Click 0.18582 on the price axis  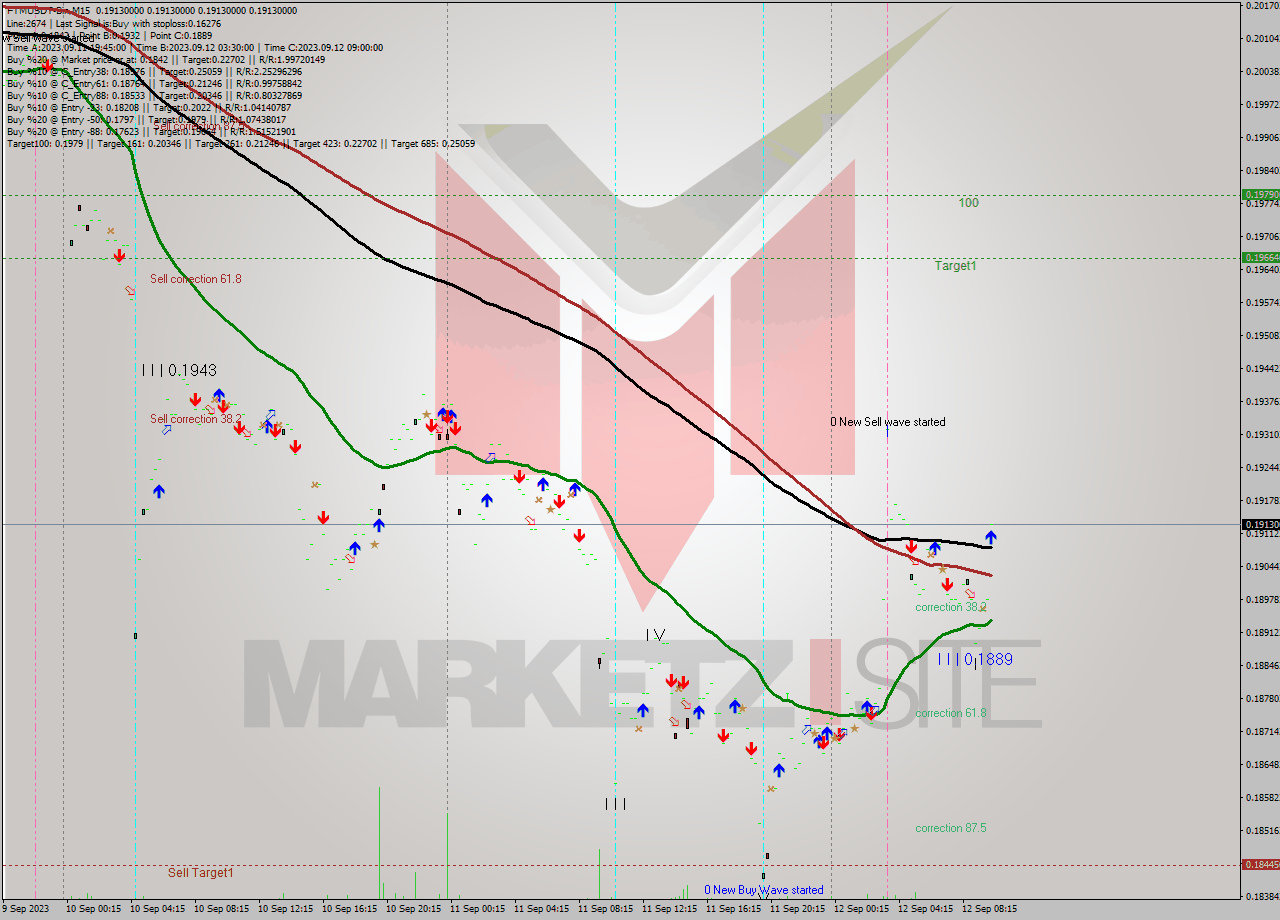(x=1262, y=798)
